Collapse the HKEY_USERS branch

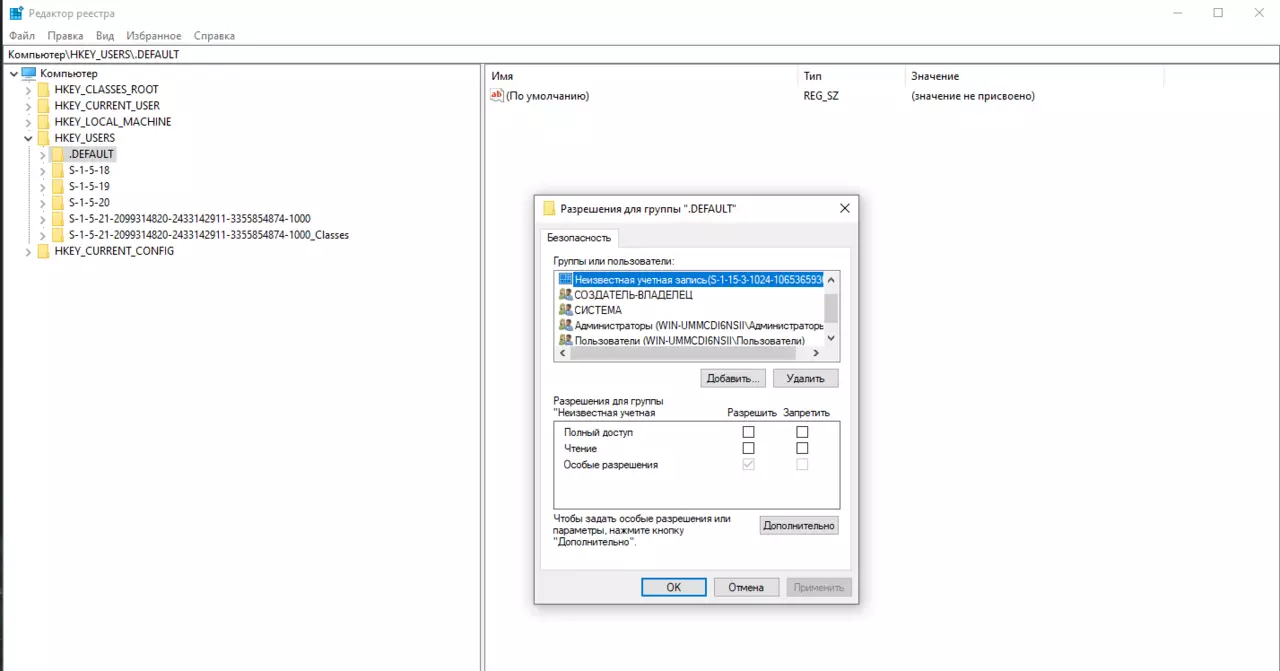tap(28, 138)
